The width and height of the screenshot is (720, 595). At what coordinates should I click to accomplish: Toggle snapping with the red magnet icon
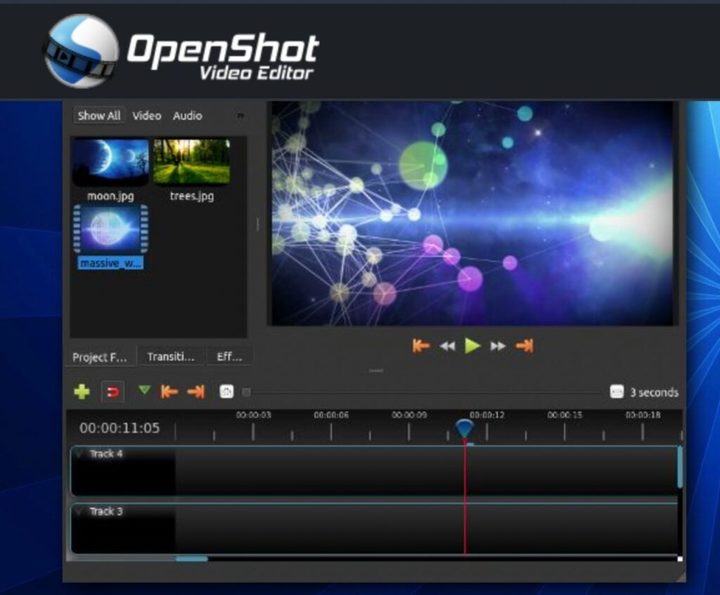[x=112, y=392]
